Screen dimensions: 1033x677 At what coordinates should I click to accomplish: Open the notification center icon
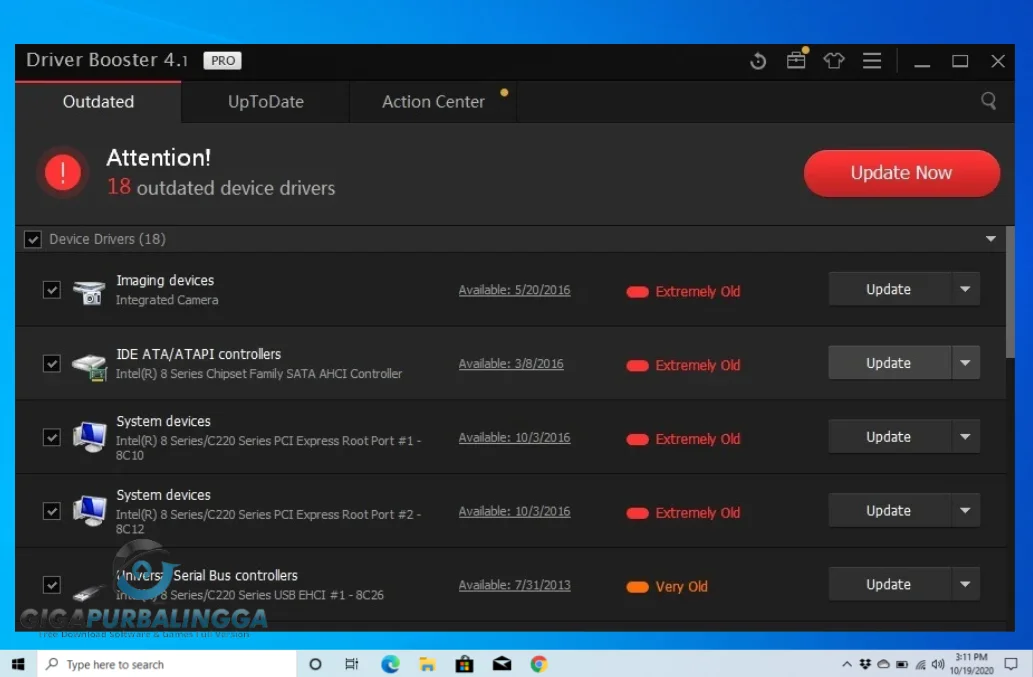tap(1011, 664)
